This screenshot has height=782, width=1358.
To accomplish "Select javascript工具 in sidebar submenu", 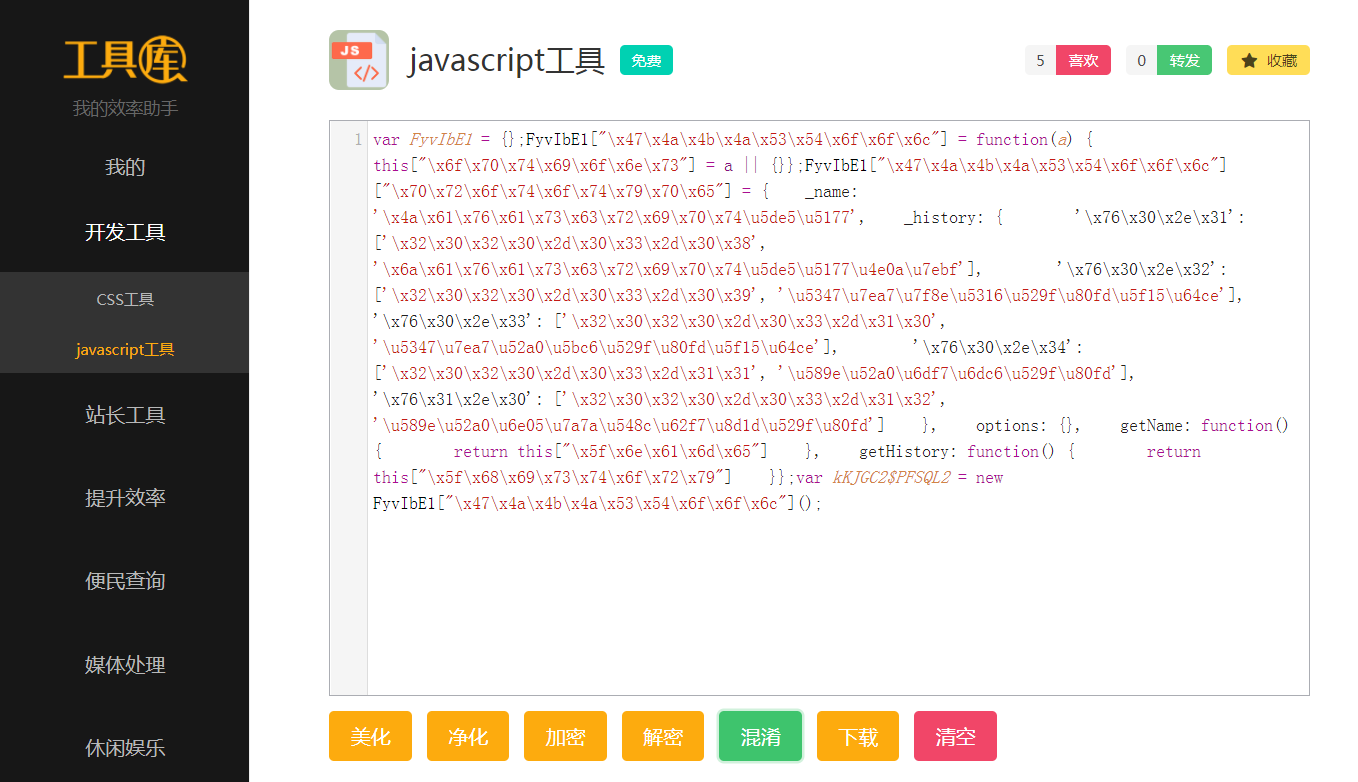I will (x=125, y=350).
